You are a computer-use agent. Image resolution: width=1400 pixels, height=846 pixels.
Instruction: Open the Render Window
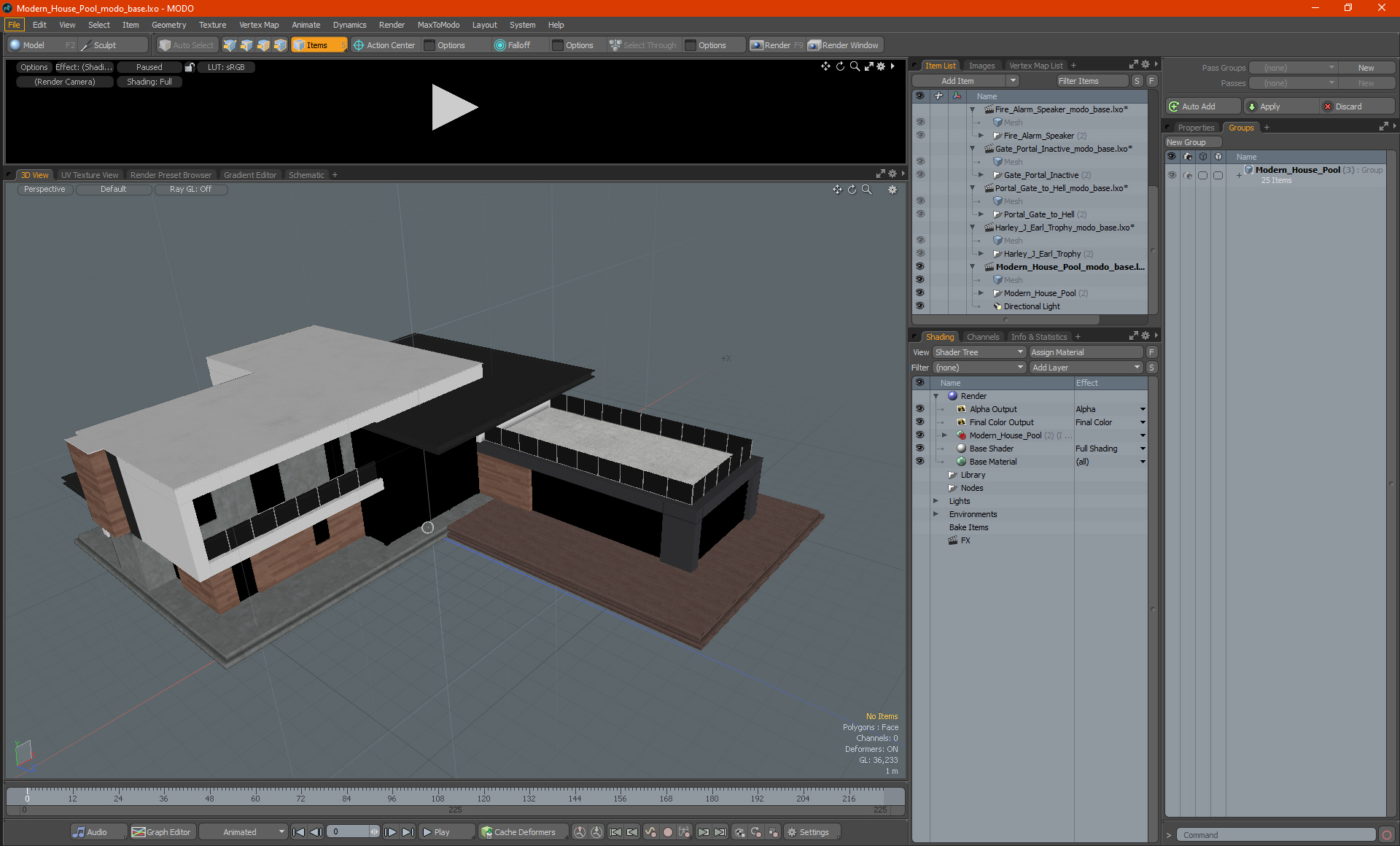point(844,45)
